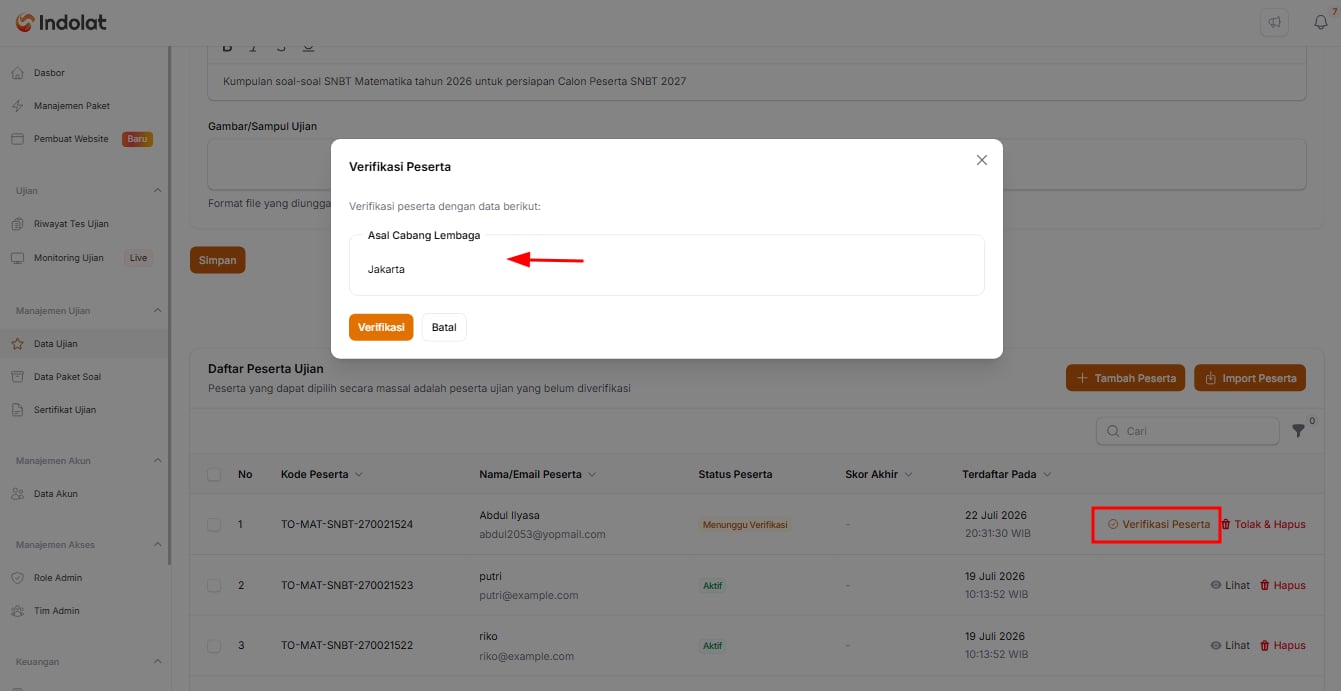1341x691 pixels.
Task: Click the Riwayat Tes Ujian icon
Action: pos(17,224)
